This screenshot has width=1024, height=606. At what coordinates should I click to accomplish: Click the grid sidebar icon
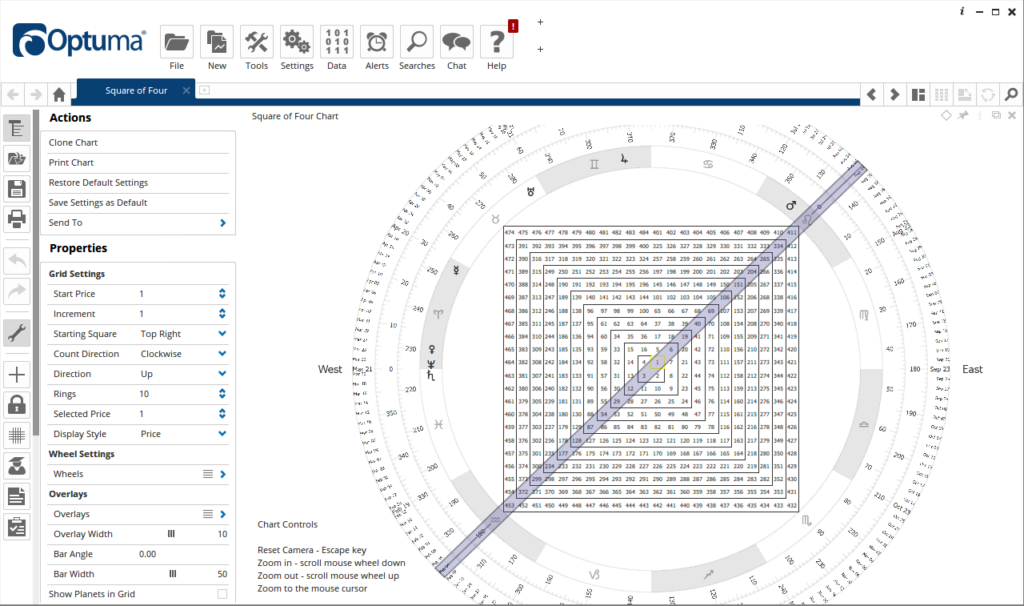coord(16,435)
